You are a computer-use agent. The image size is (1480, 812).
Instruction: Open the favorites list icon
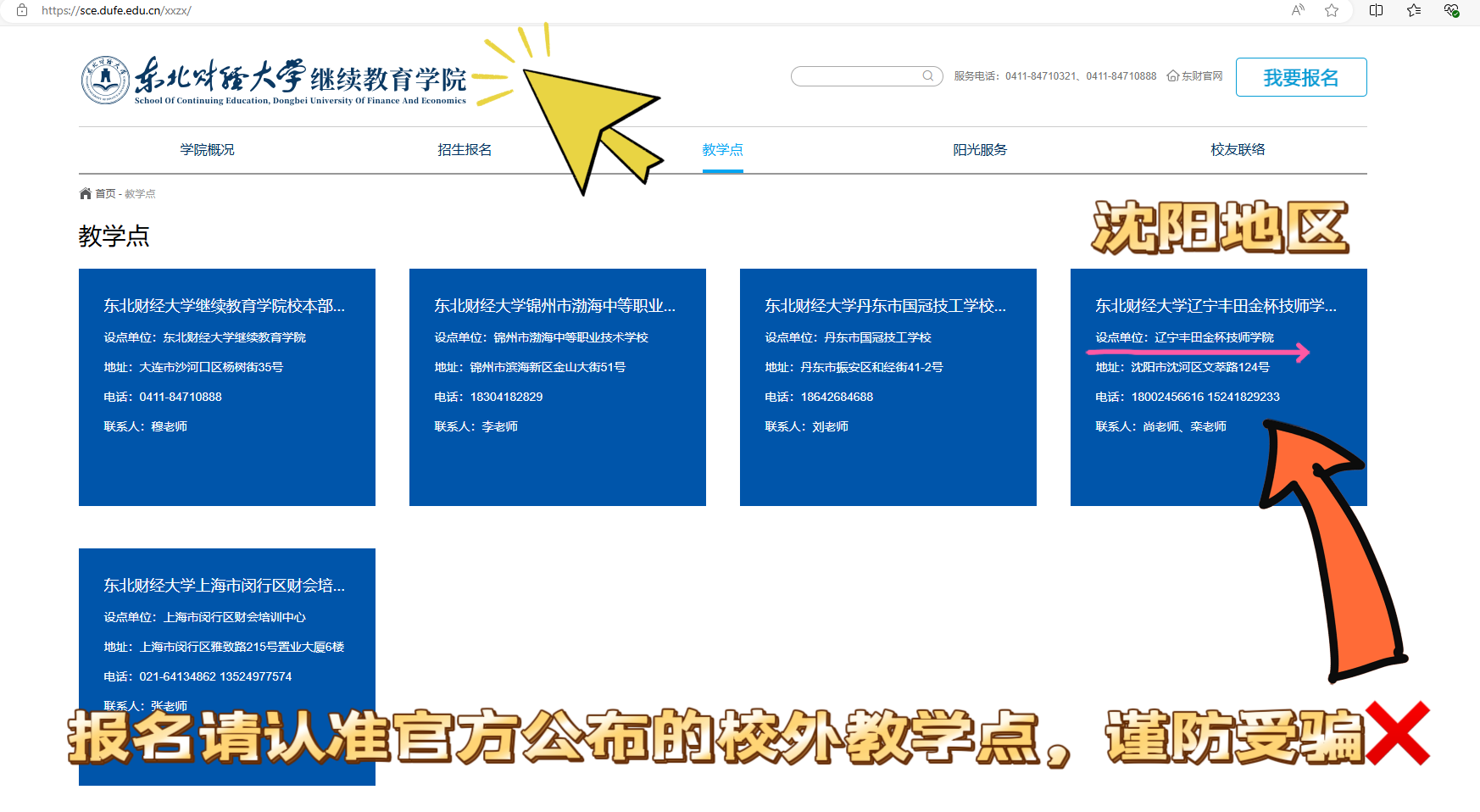point(1413,10)
